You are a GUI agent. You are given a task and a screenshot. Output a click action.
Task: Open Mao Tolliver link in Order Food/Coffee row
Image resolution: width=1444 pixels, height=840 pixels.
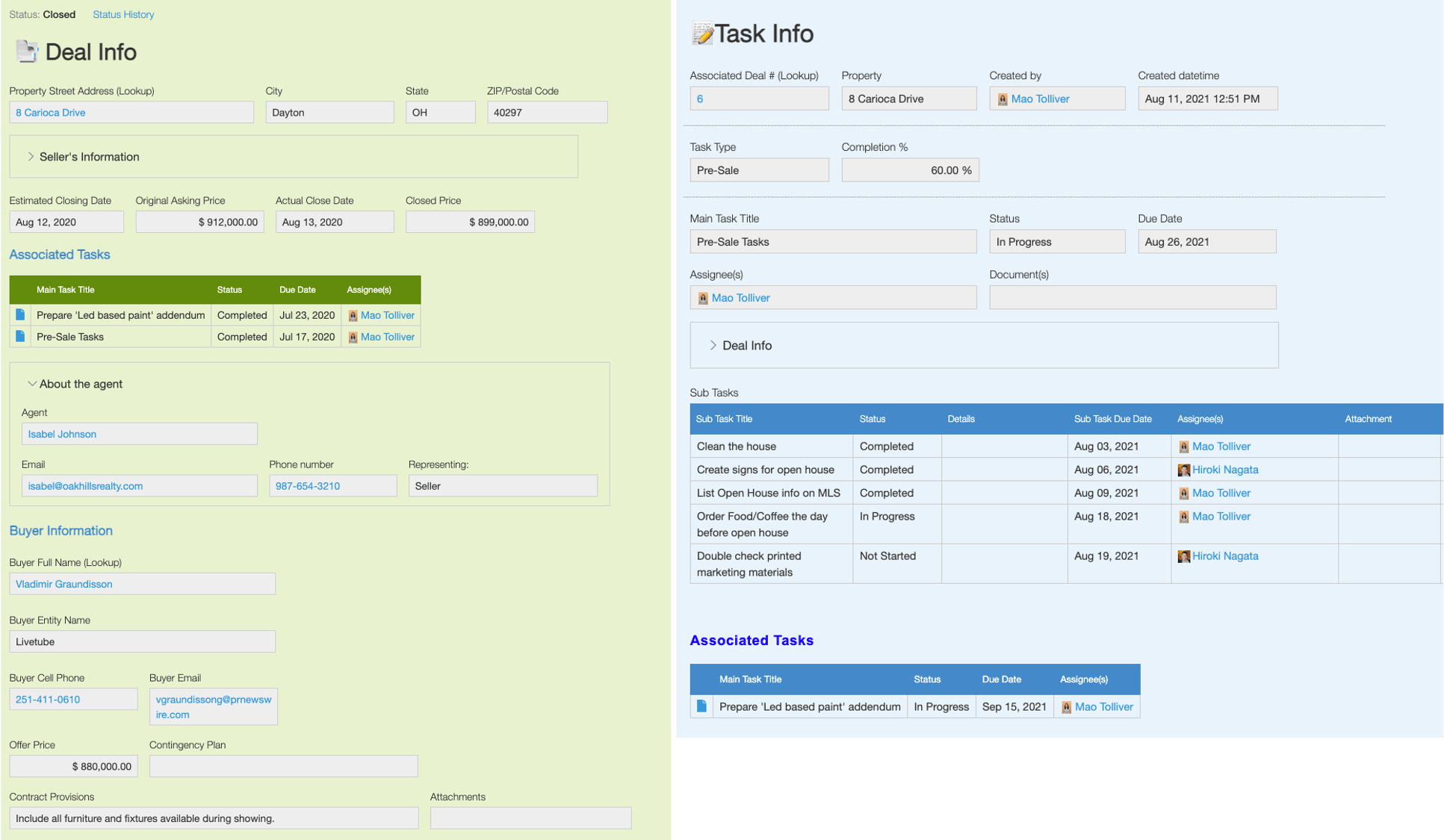(1221, 516)
